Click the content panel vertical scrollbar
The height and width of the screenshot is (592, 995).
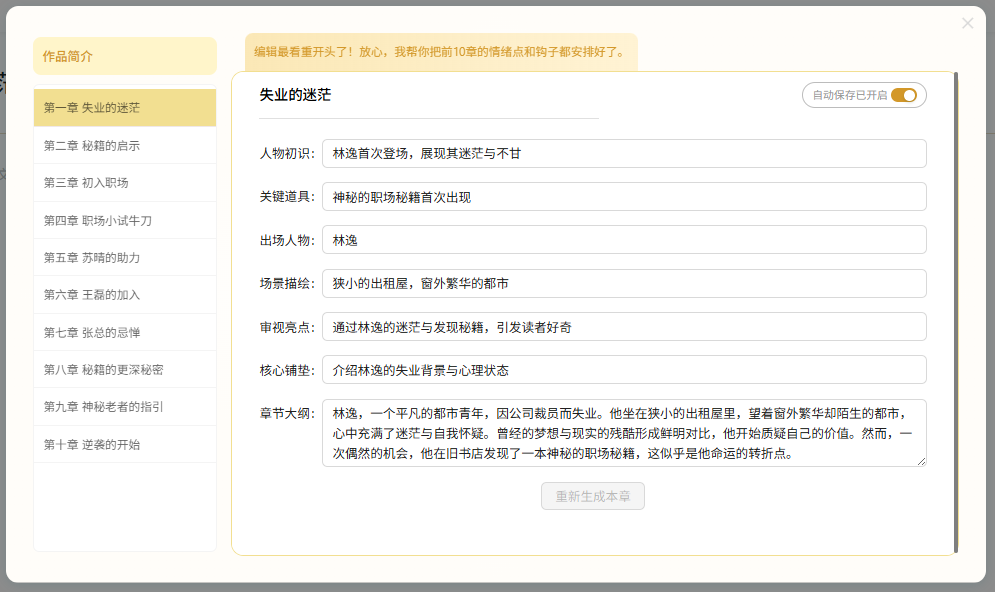click(x=956, y=313)
